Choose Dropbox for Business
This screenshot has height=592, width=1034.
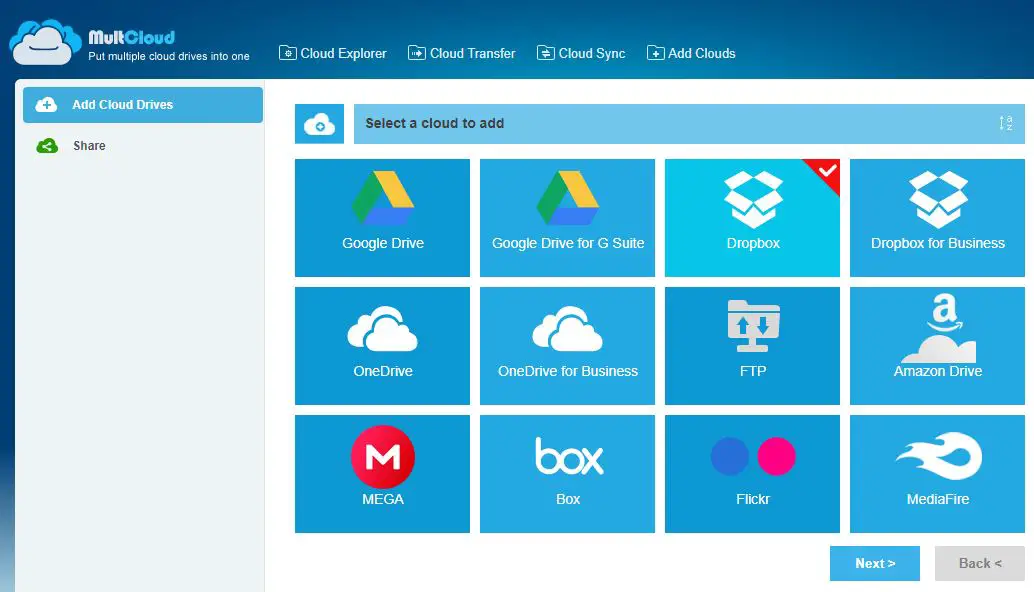[x=938, y=218]
